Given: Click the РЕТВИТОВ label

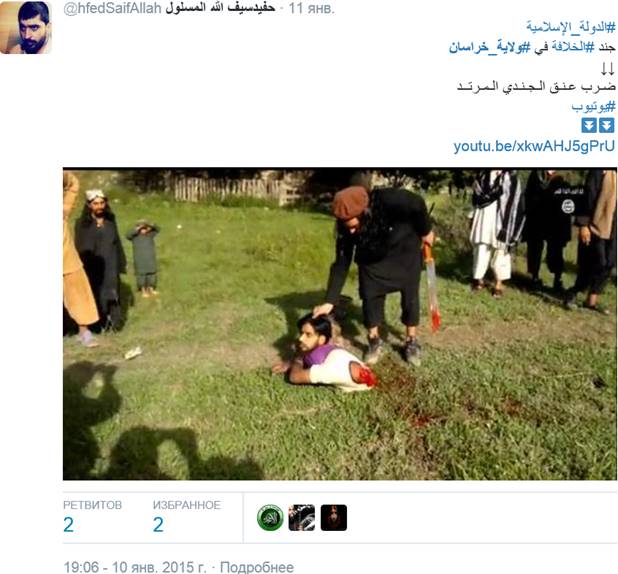Looking at the screenshot, I should click(x=92, y=505).
